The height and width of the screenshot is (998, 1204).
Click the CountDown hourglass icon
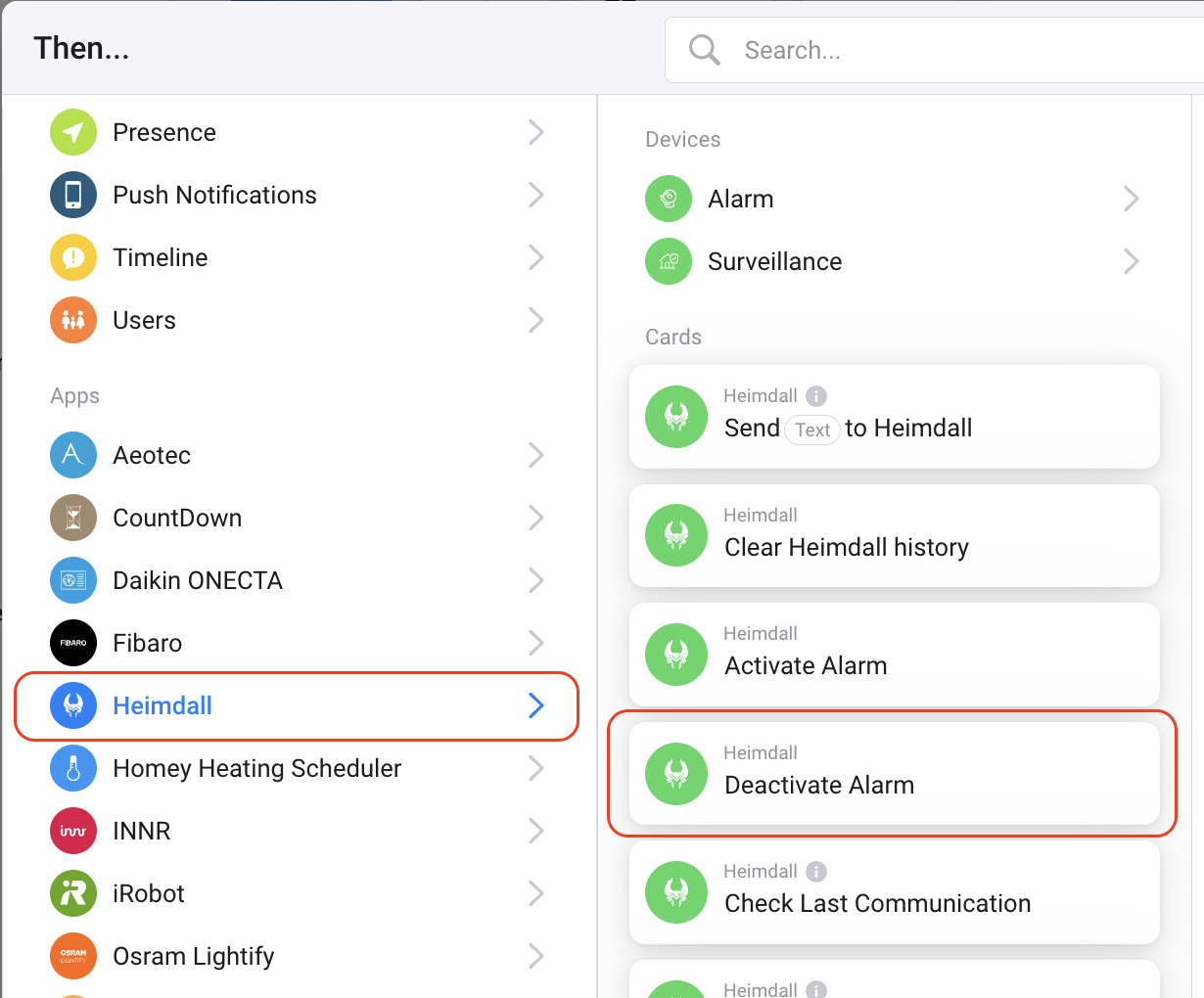73,518
